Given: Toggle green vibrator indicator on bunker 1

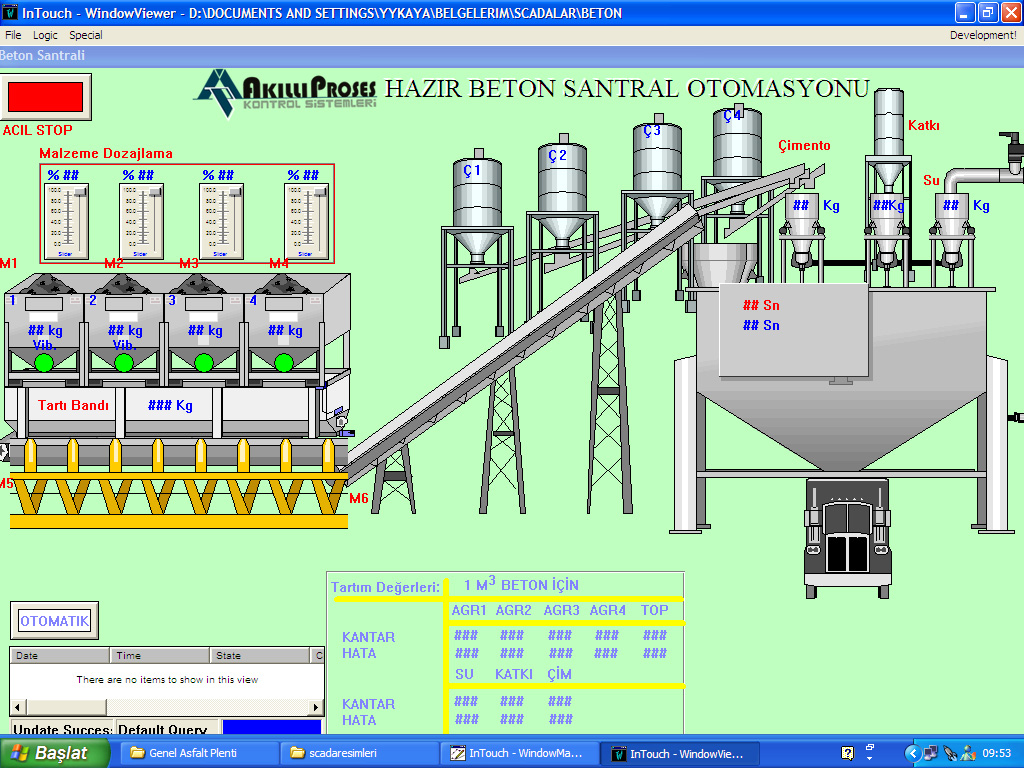Looking at the screenshot, I should coord(43,362).
